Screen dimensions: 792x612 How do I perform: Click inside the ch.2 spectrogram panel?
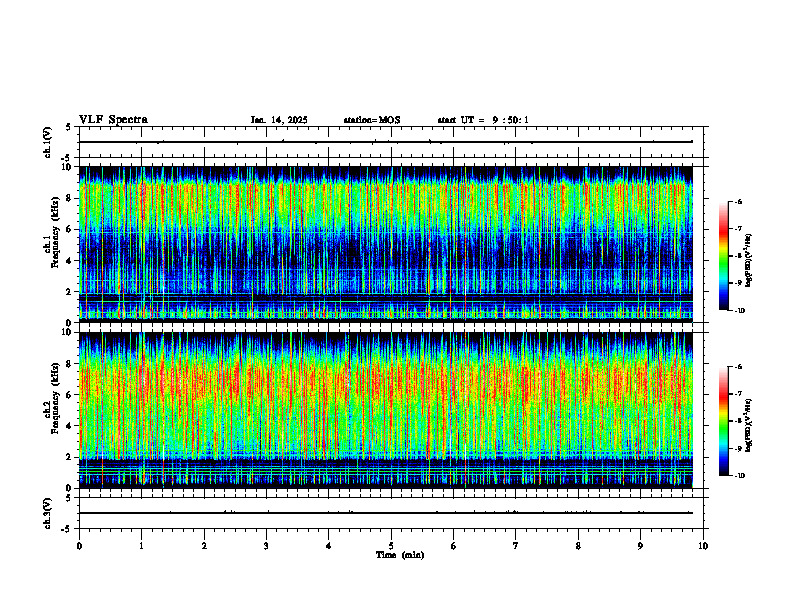[x=386, y=410]
